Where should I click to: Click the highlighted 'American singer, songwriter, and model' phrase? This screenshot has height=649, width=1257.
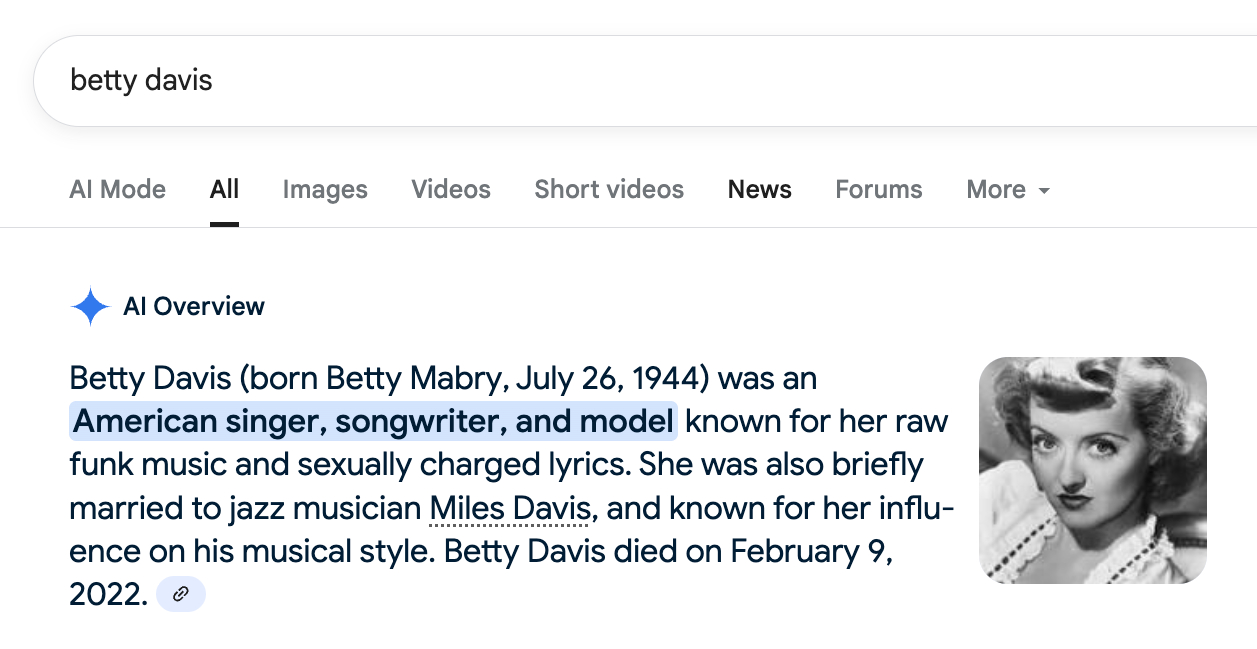point(373,421)
